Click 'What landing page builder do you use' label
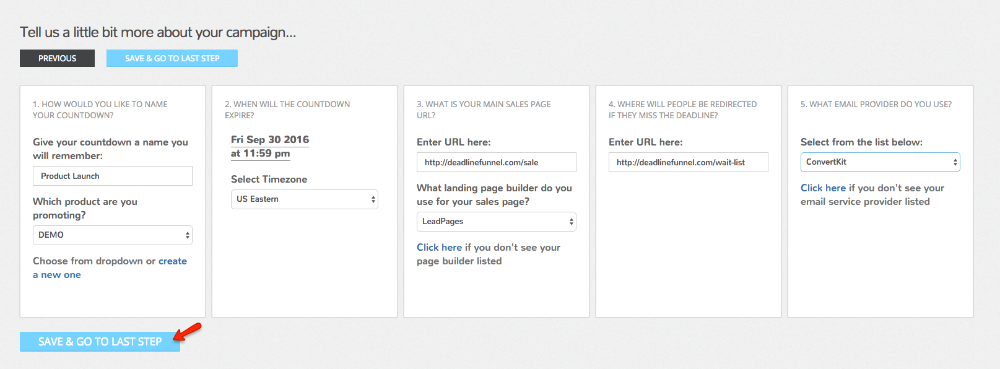This screenshot has width=1000, height=369. coord(494,195)
